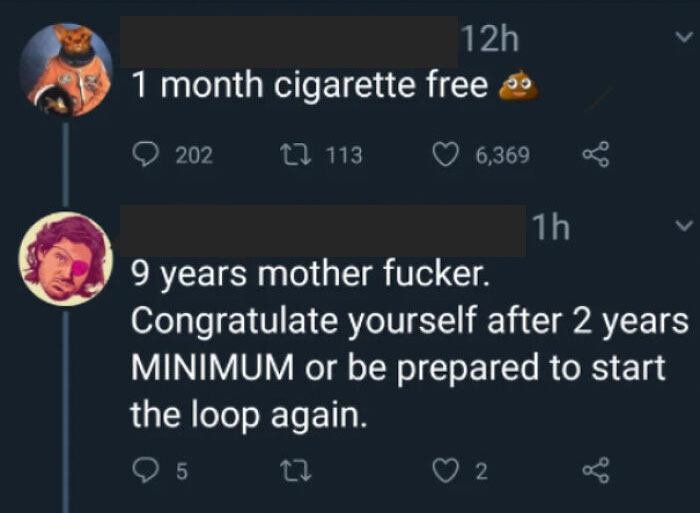View the 6,369 likes count

pyautogui.click(x=503, y=155)
